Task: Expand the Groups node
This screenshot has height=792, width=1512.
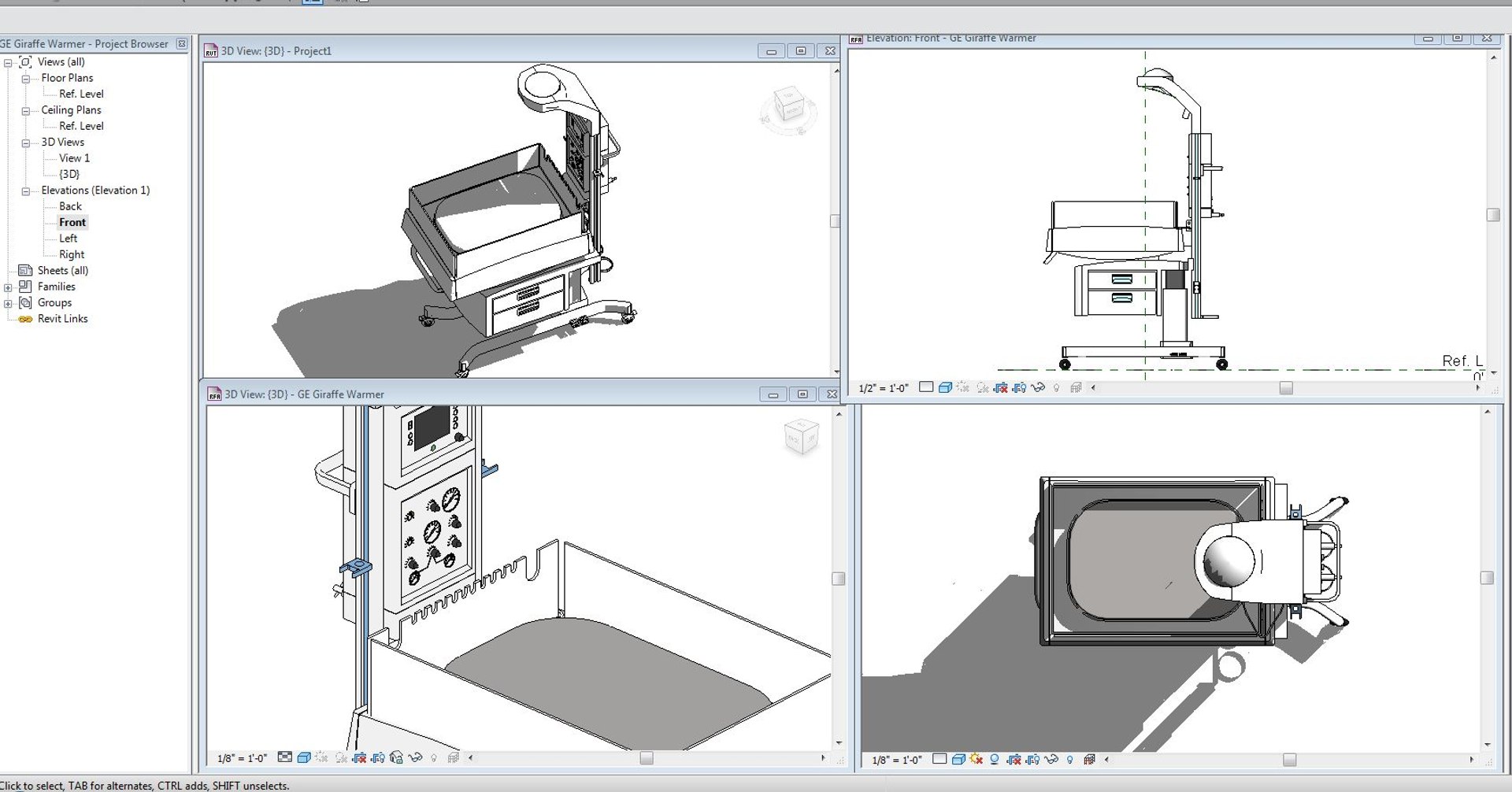Action: [8, 303]
